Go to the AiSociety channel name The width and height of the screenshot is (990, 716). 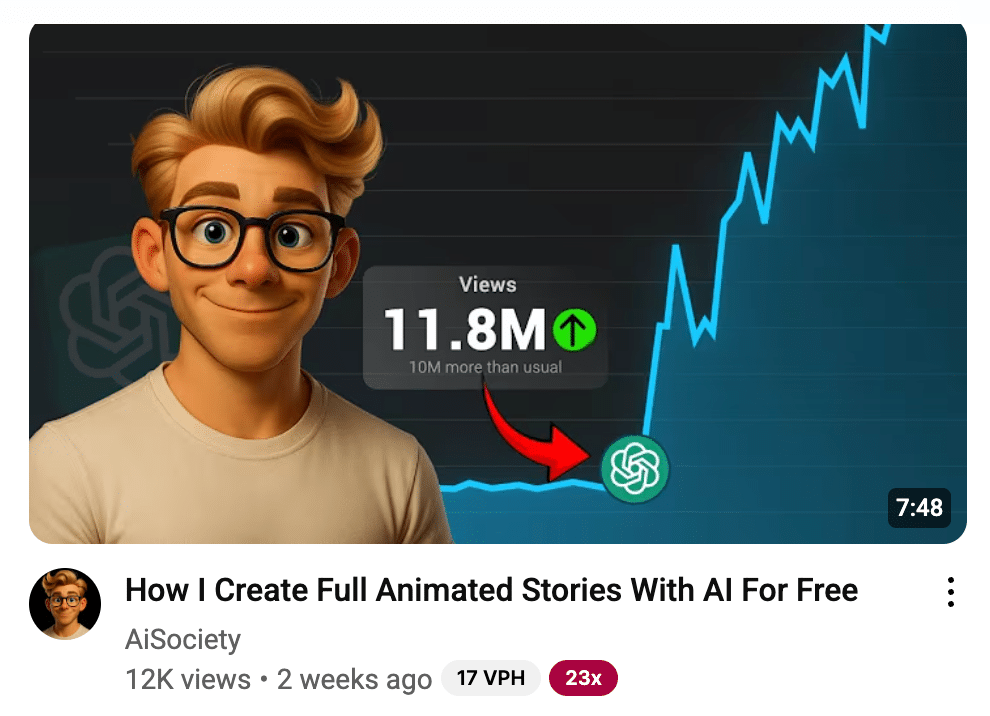coord(182,639)
